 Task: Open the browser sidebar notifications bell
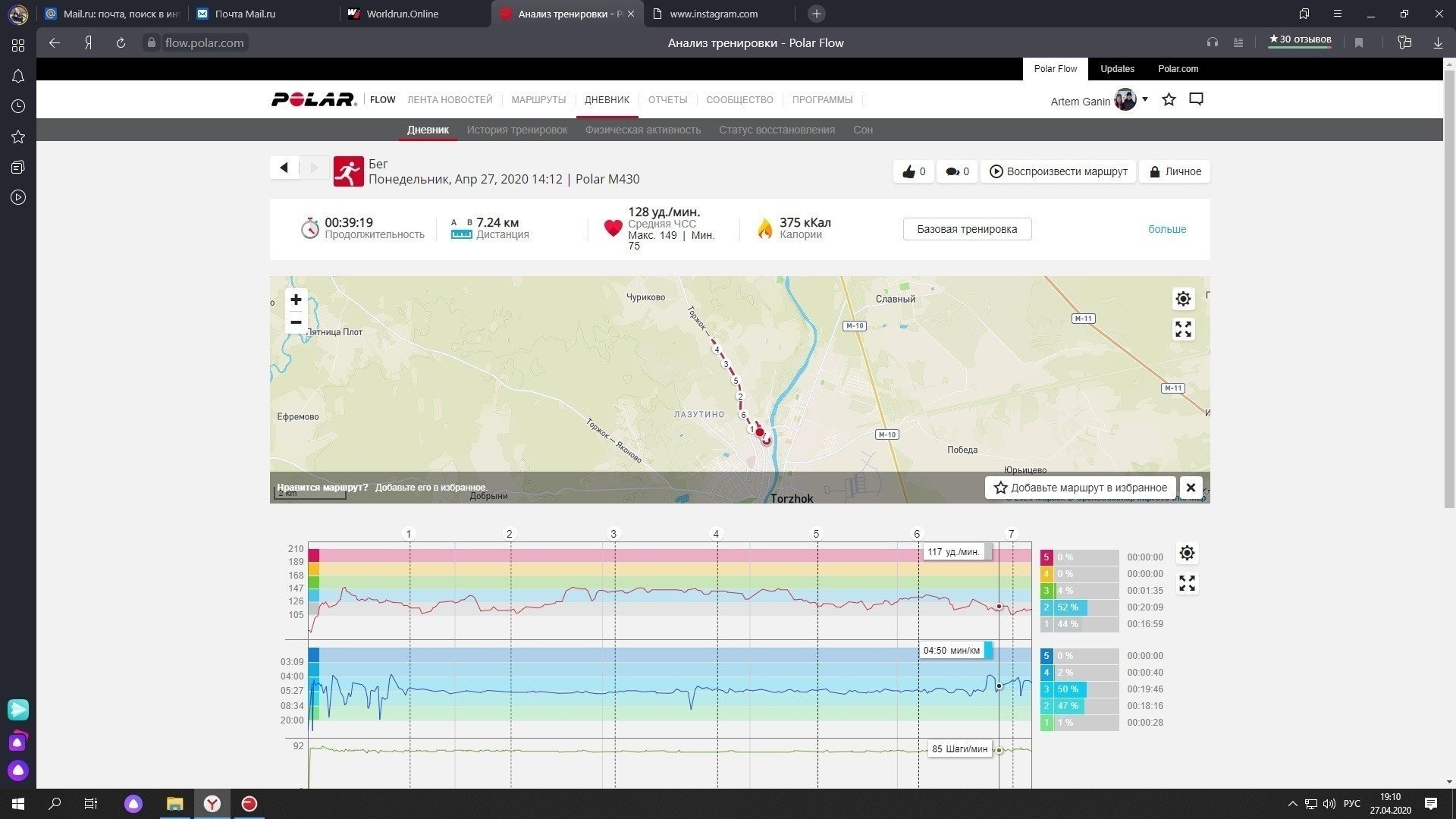coord(18,76)
